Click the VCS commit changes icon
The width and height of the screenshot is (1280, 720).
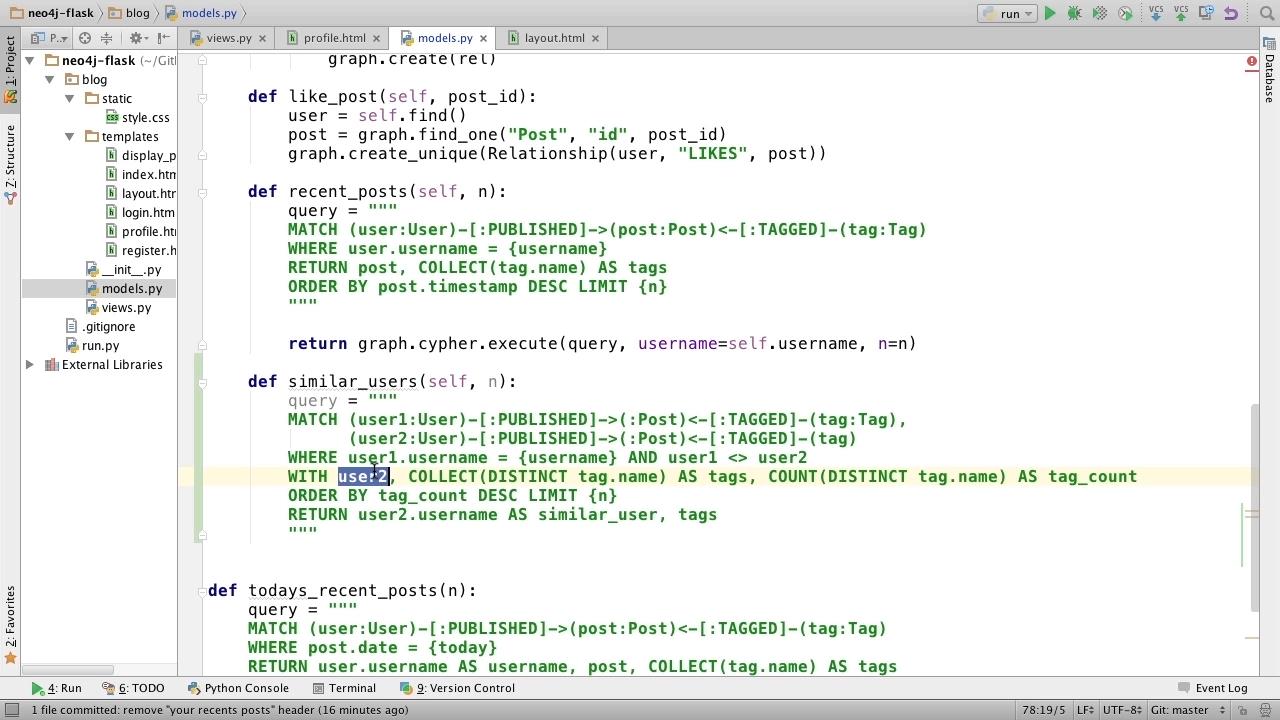[1181, 14]
